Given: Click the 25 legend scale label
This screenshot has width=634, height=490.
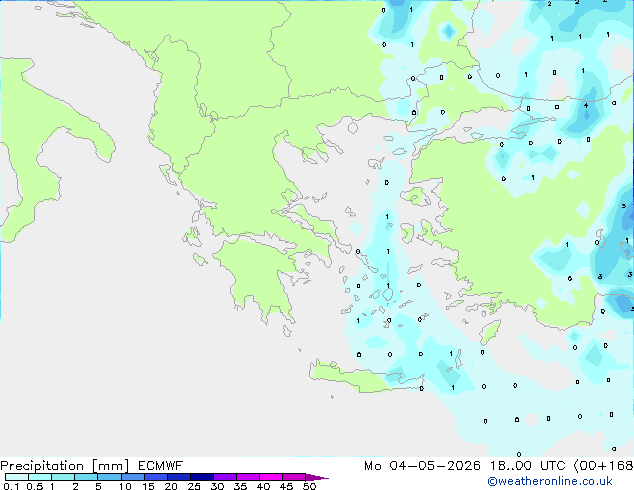Looking at the screenshot, I should coord(194,486).
